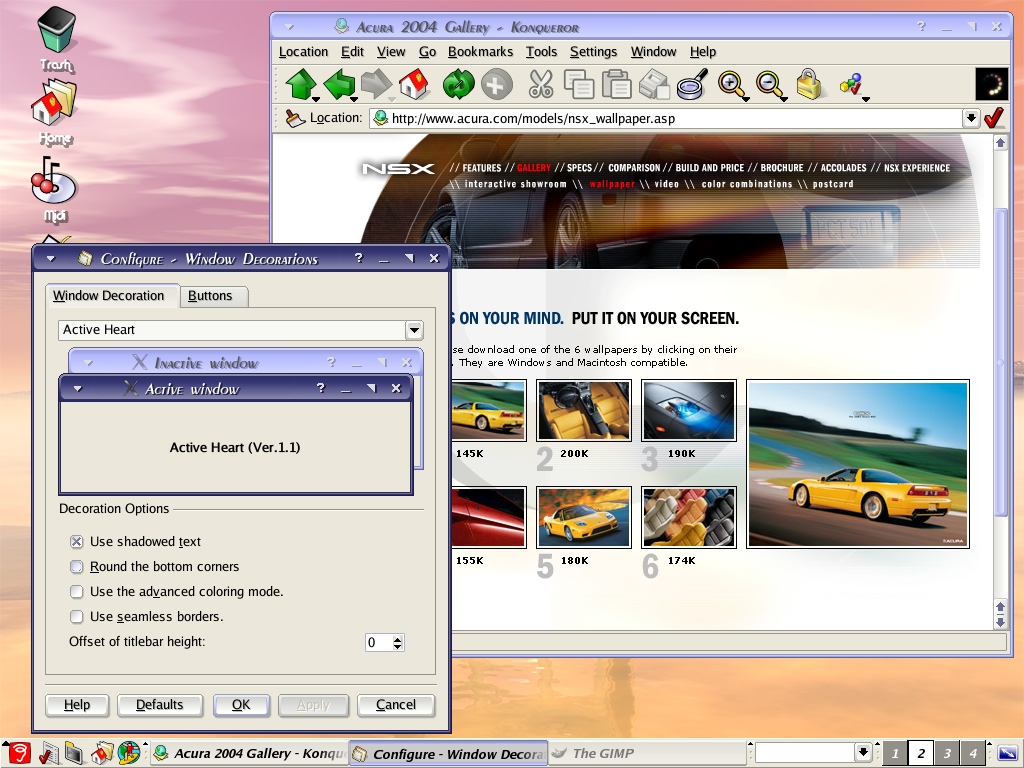
Task: Open the panel's small combo box dropdown arrow
Action: (863, 752)
